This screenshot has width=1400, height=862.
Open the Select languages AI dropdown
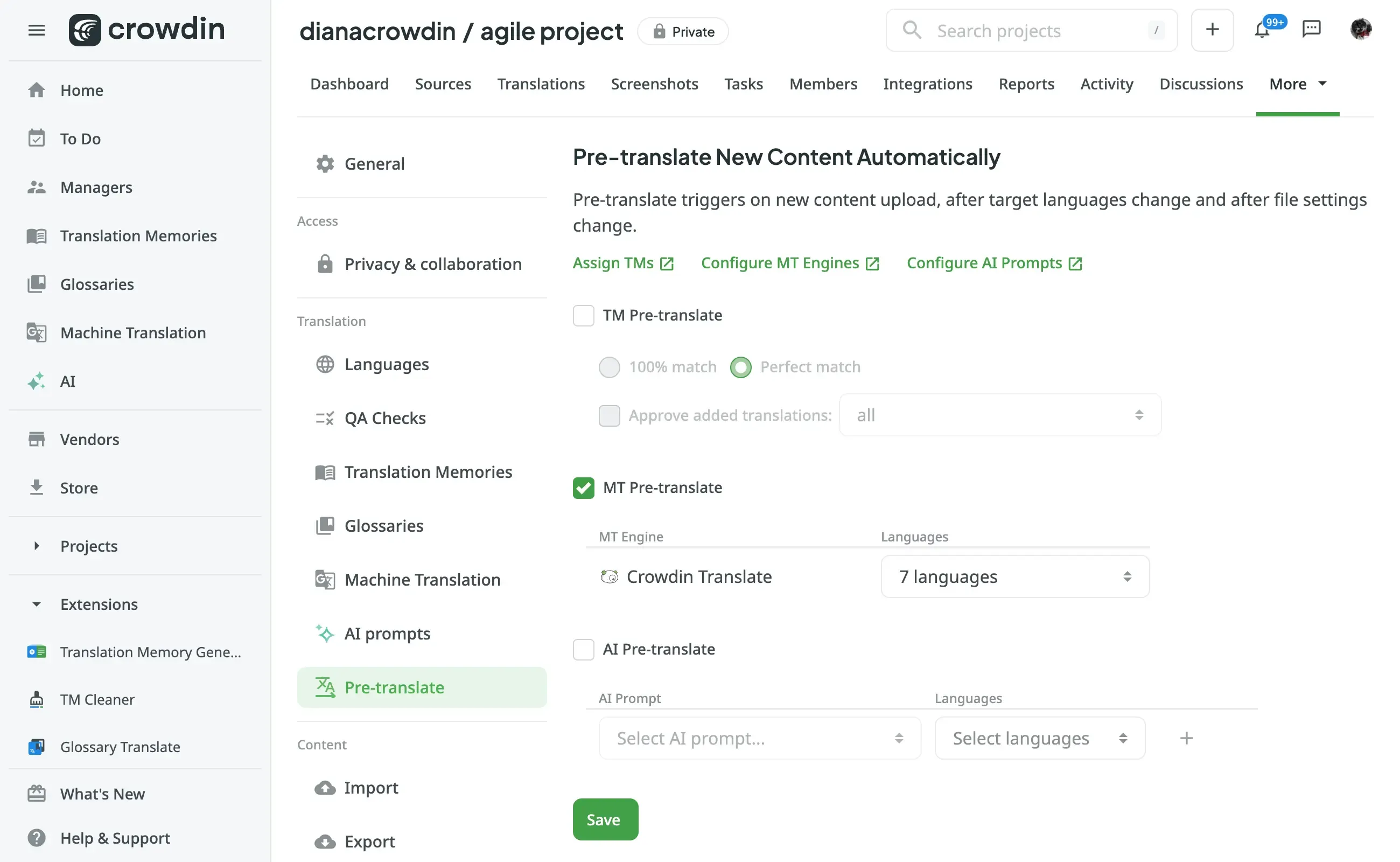(1039, 738)
